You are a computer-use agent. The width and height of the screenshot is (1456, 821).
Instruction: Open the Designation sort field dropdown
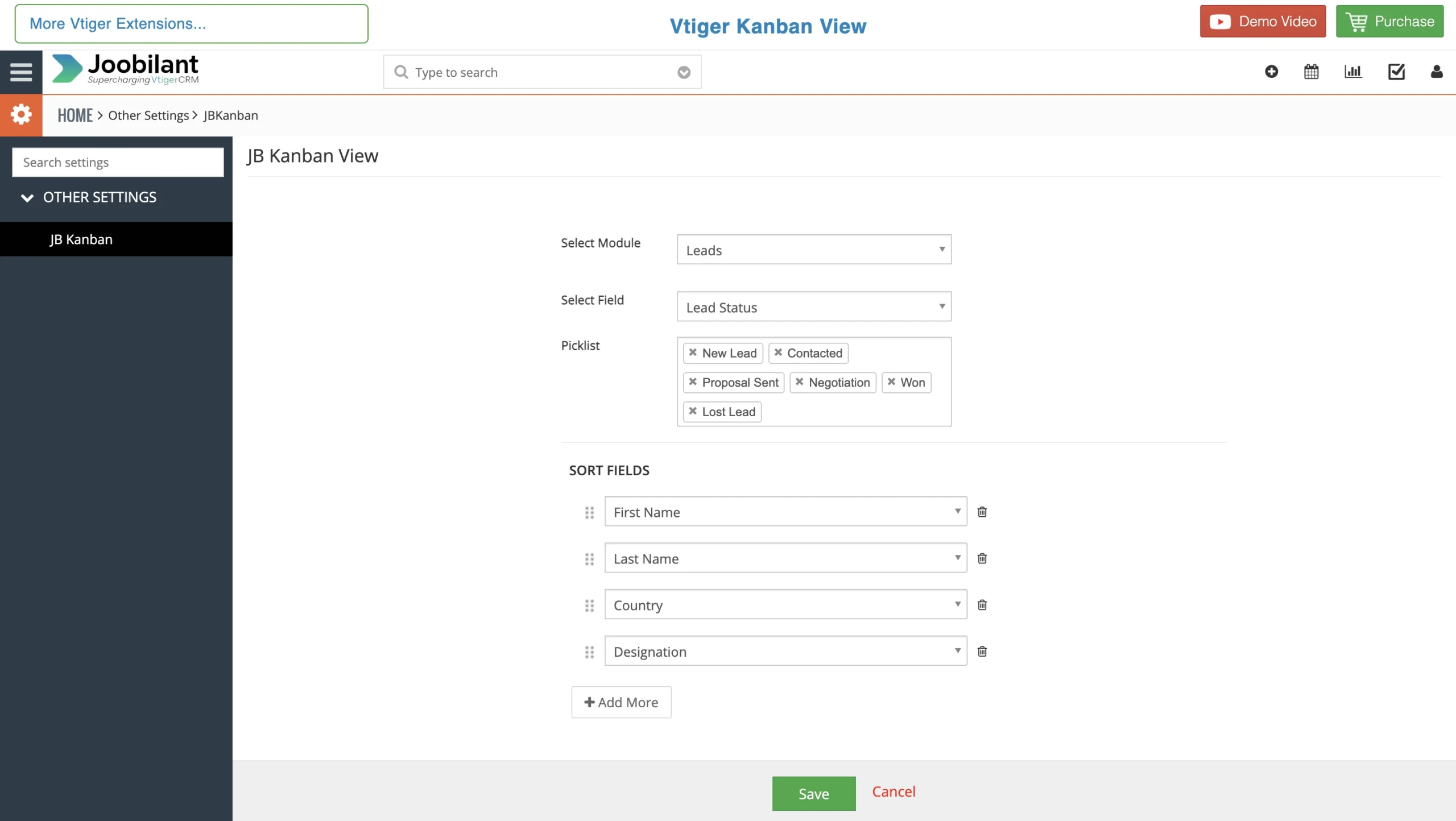(785, 651)
